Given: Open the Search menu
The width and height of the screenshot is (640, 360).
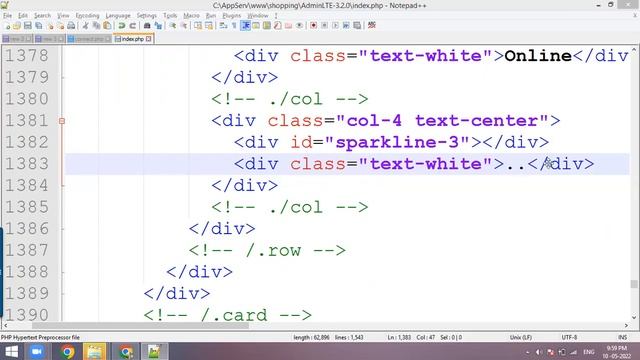Looking at the screenshot, I should point(42,16).
